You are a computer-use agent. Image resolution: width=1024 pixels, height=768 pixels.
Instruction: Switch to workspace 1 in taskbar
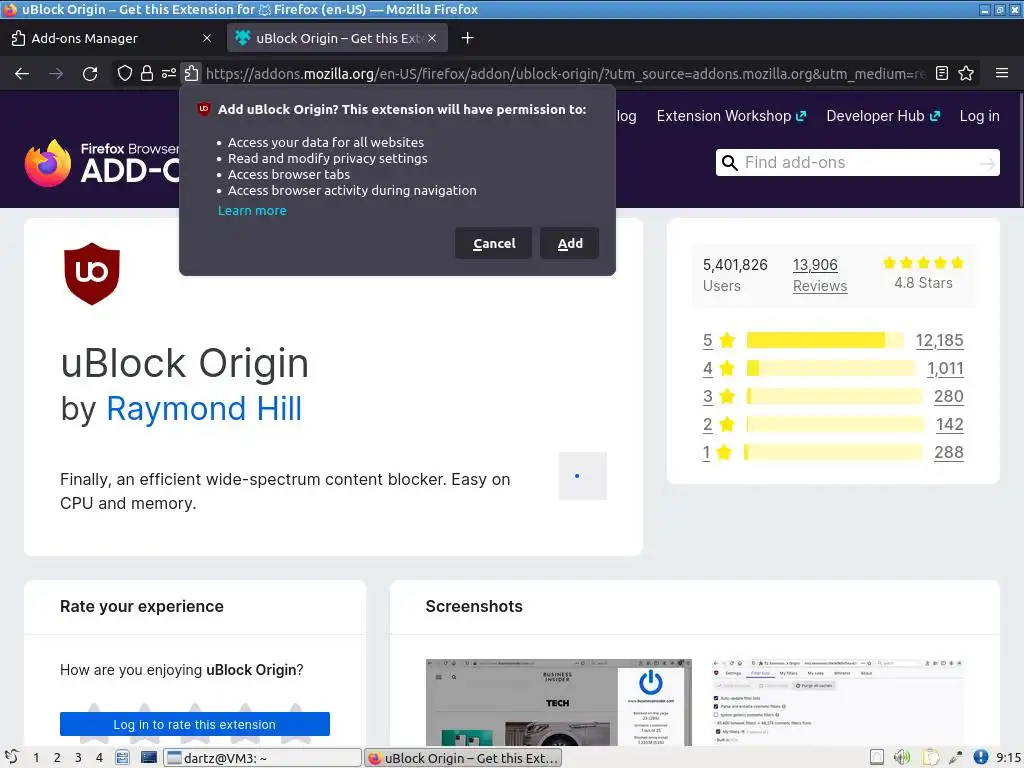pos(36,758)
